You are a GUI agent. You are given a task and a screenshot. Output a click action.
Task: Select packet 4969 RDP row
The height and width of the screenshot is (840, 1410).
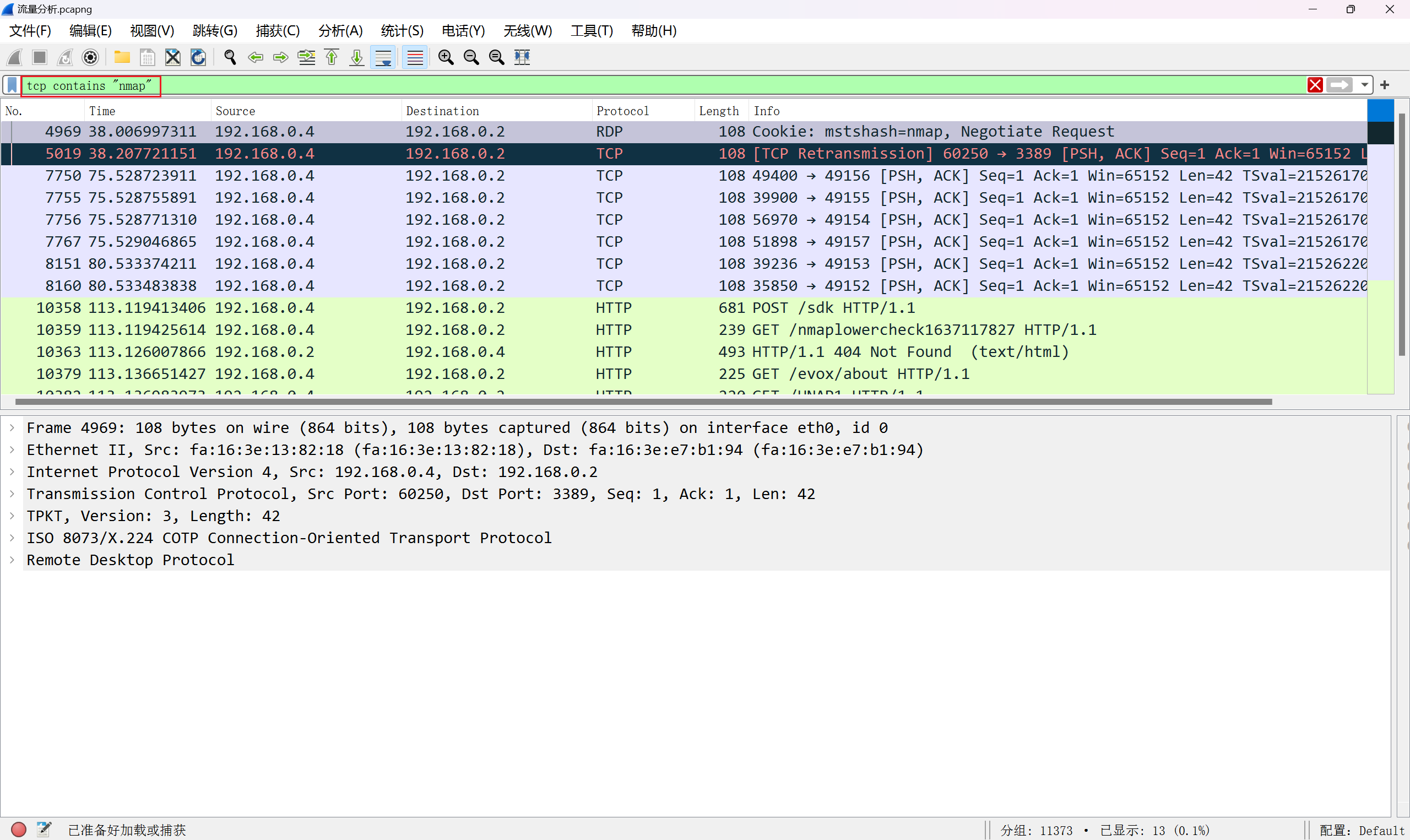tap(684, 132)
